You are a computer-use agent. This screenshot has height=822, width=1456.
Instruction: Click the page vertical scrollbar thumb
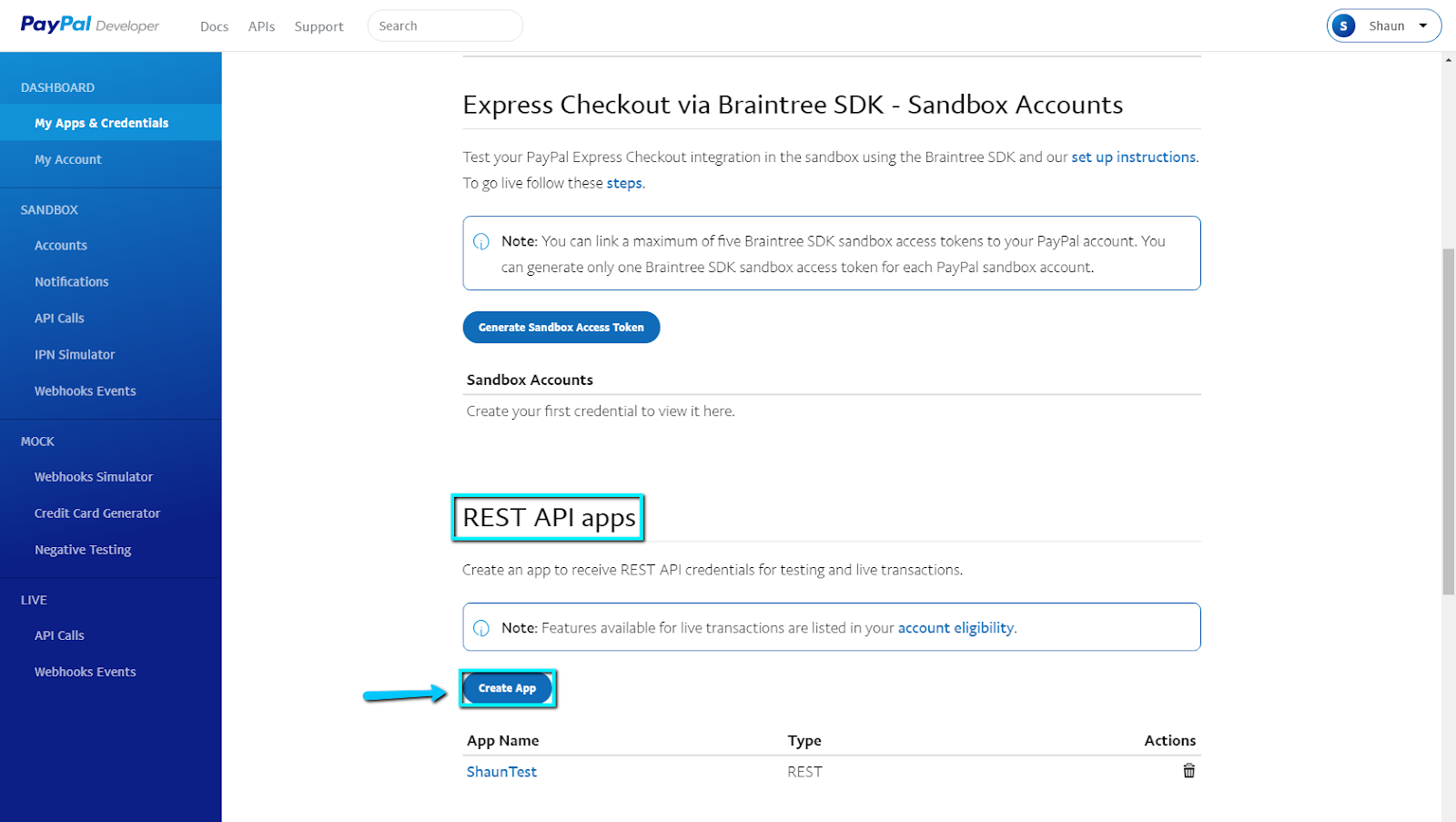(x=1449, y=421)
